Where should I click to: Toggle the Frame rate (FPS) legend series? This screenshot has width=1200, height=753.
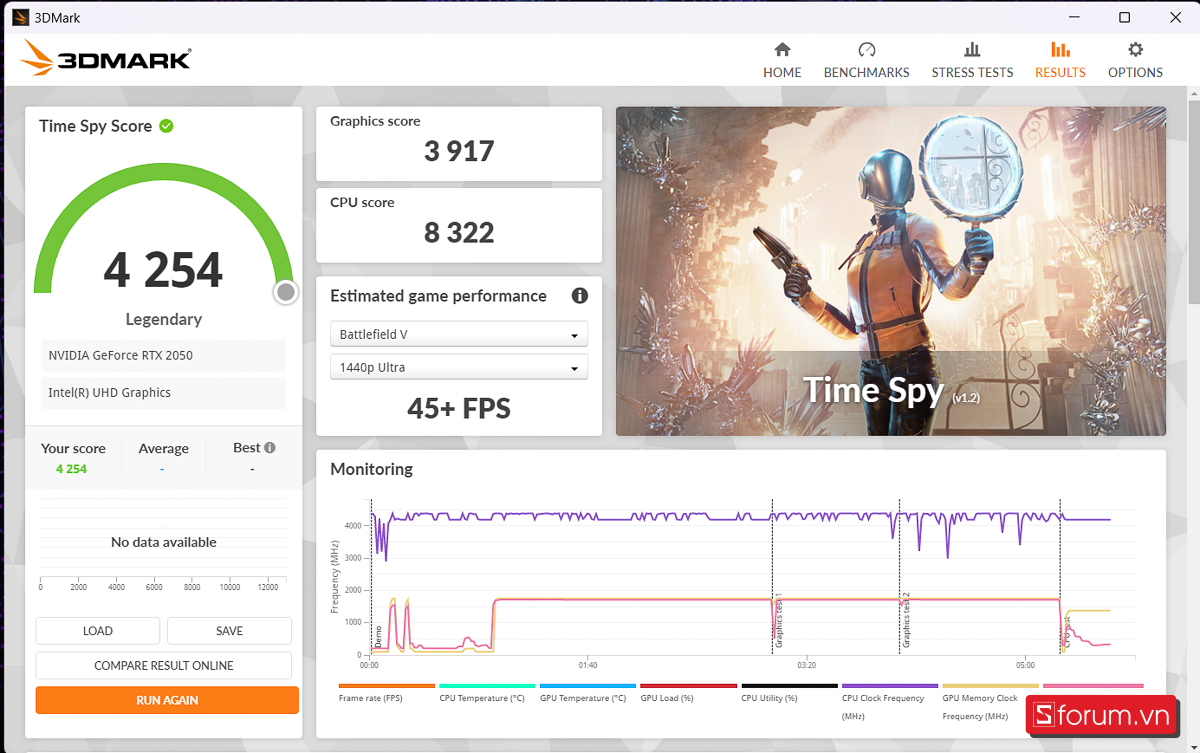coord(387,694)
